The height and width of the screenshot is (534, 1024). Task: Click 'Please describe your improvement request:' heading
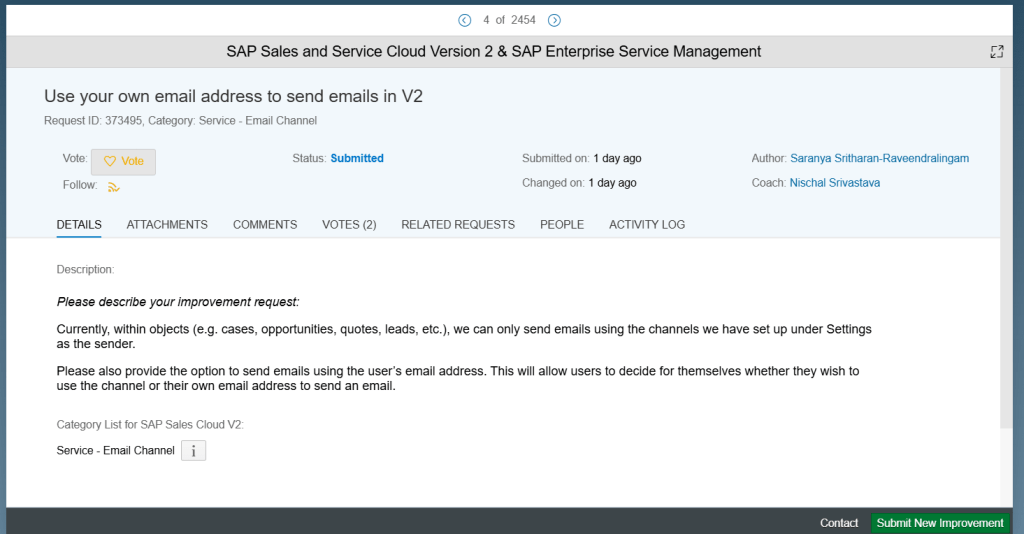(178, 302)
